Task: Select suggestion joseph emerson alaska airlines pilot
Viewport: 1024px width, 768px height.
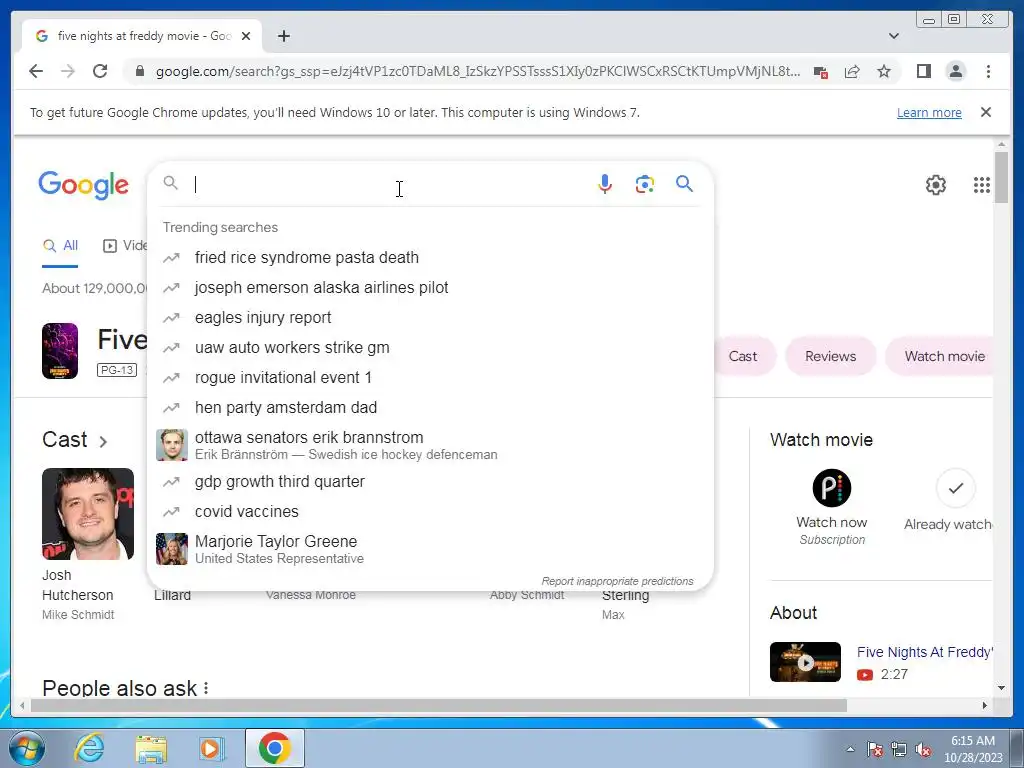Action: tap(431, 287)
